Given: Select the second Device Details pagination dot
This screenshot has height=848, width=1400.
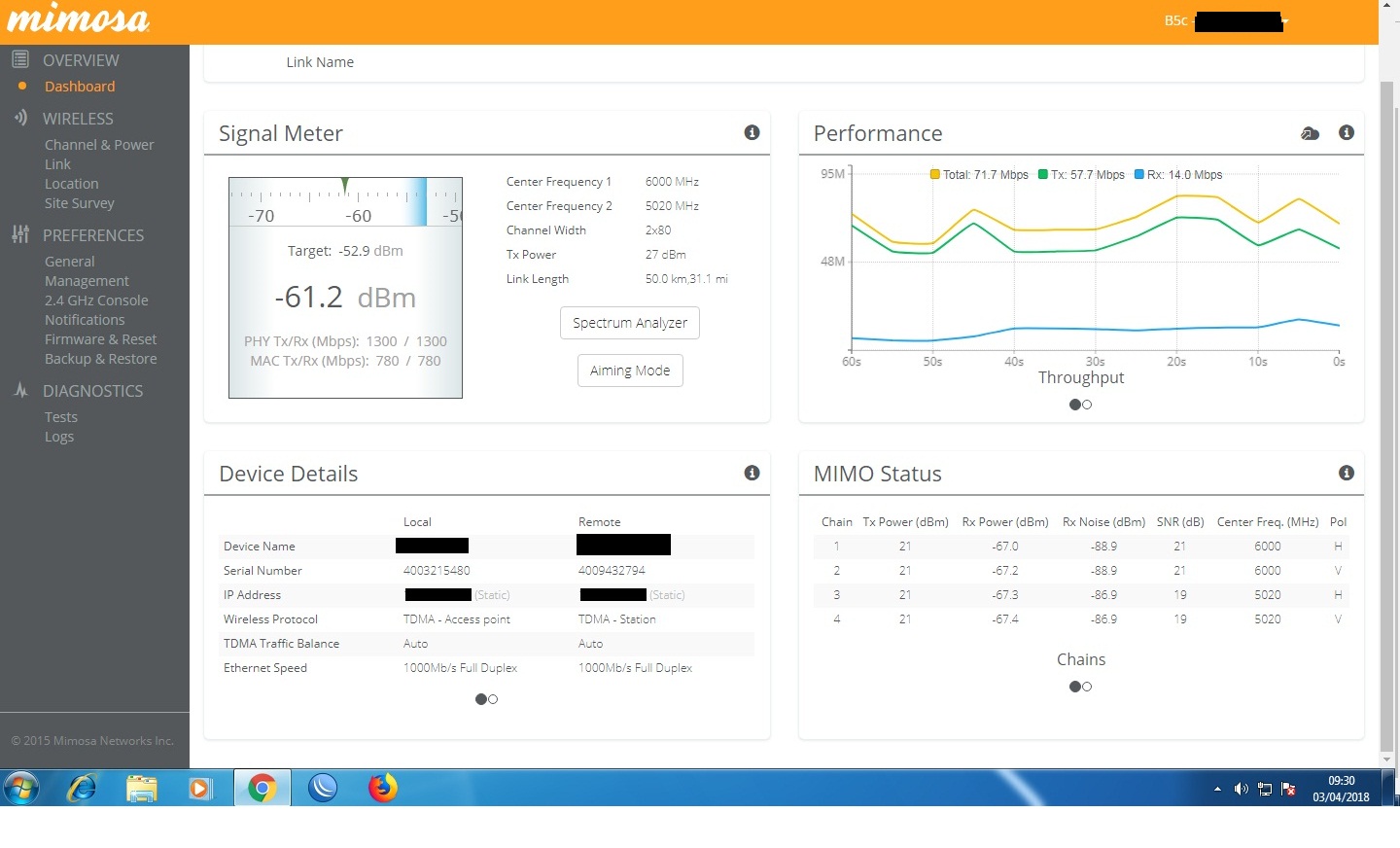Looking at the screenshot, I should click(493, 699).
